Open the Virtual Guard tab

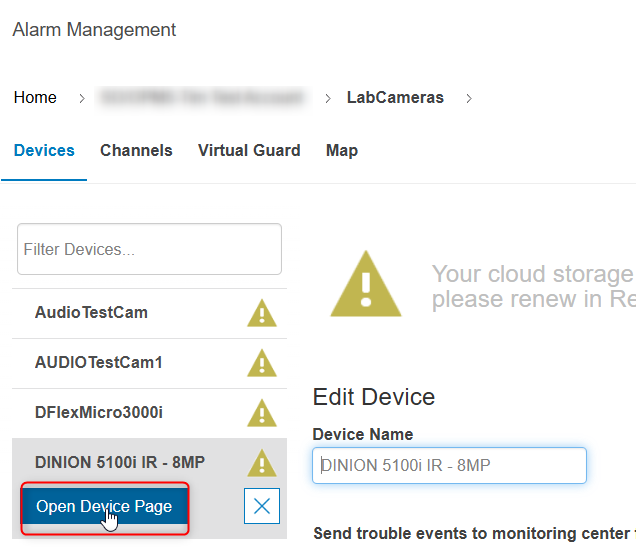pos(249,151)
